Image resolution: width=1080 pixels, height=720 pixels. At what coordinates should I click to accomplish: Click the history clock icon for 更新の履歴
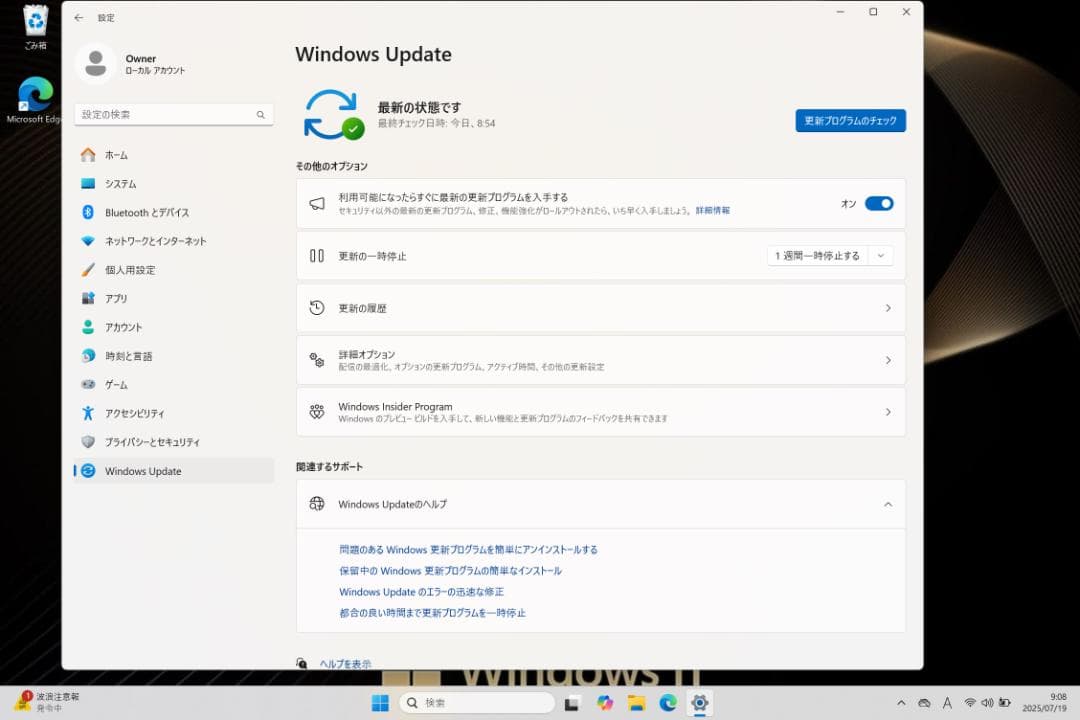317,308
